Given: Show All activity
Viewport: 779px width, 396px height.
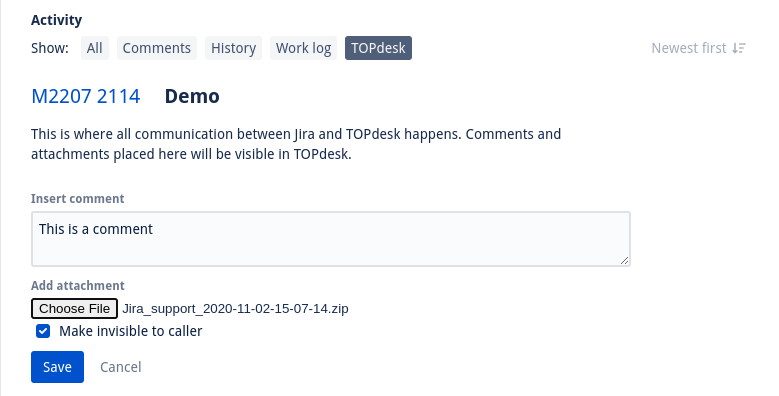Looking at the screenshot, I should tap(94, 48).
